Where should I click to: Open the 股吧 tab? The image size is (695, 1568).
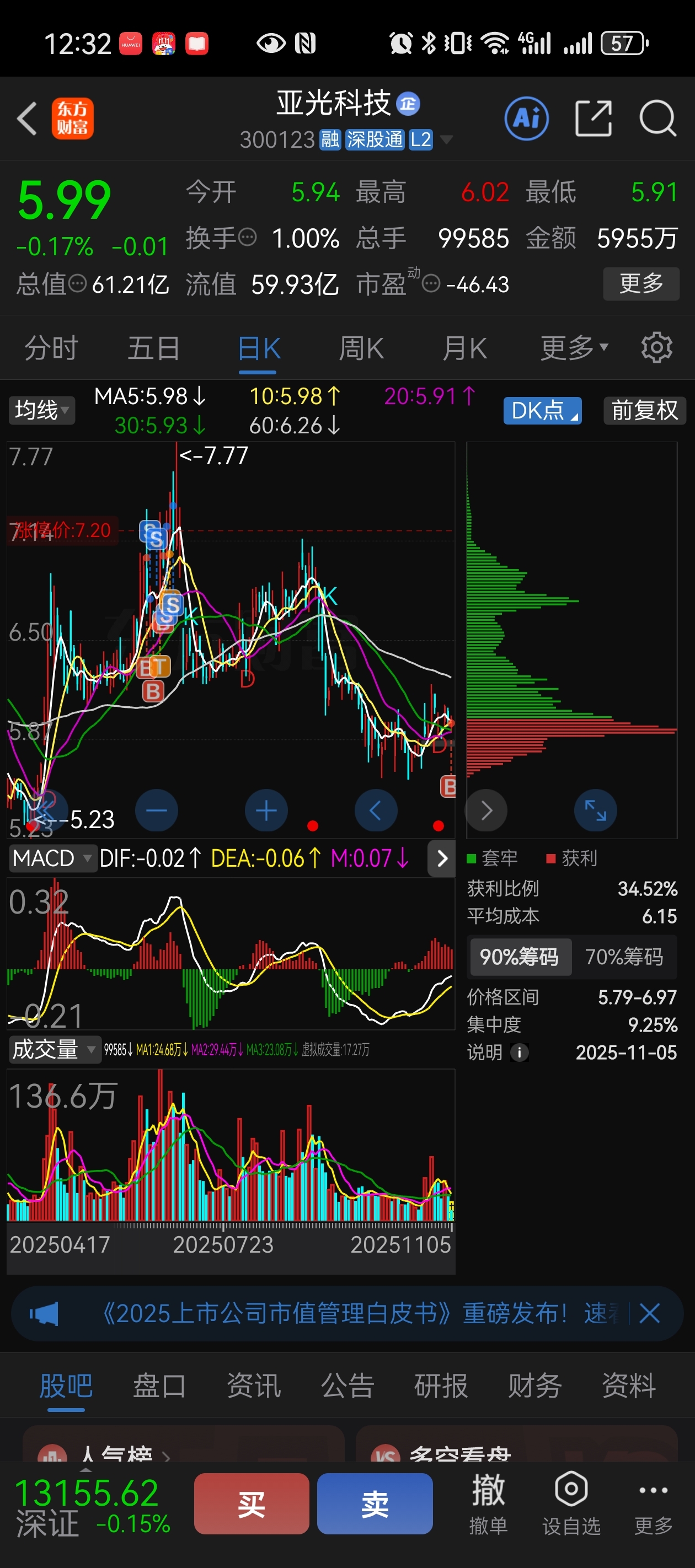coord(66,1386)
